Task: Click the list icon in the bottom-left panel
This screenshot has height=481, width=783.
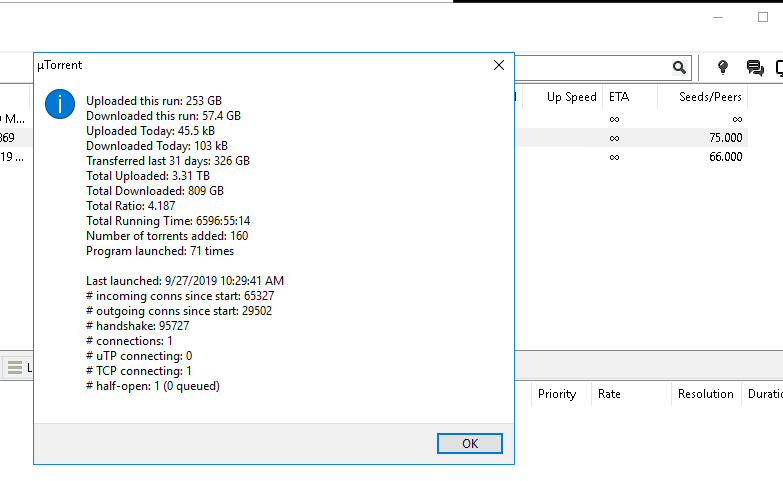Action: (15, 368)
